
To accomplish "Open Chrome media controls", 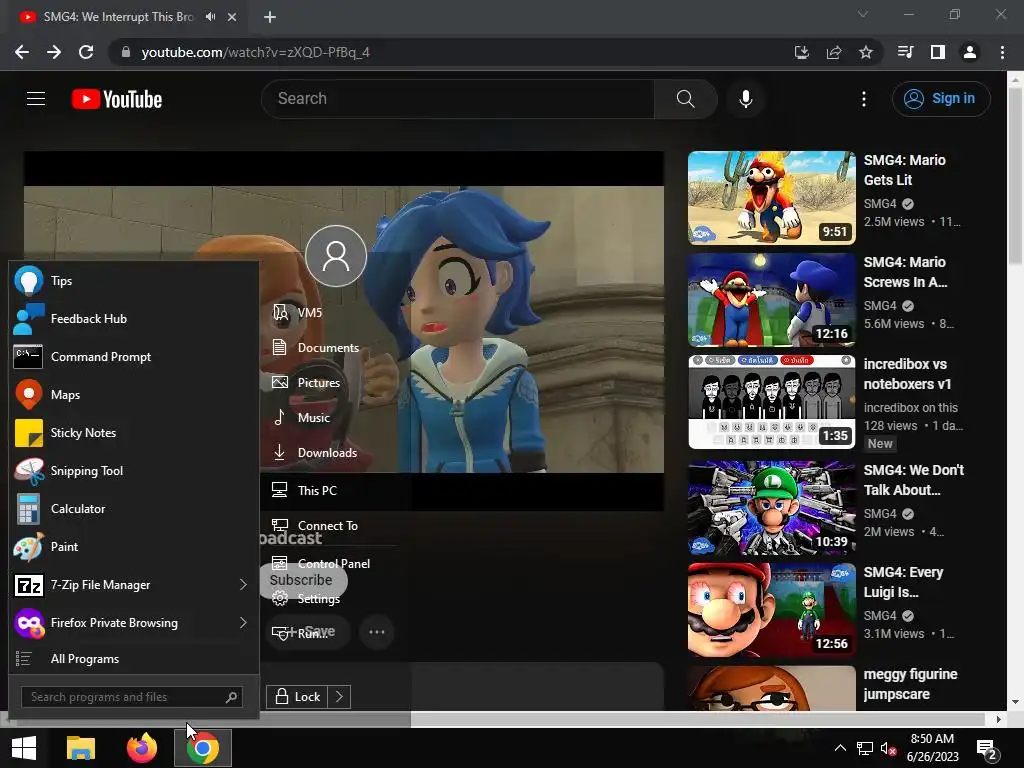I will [905, 52].
